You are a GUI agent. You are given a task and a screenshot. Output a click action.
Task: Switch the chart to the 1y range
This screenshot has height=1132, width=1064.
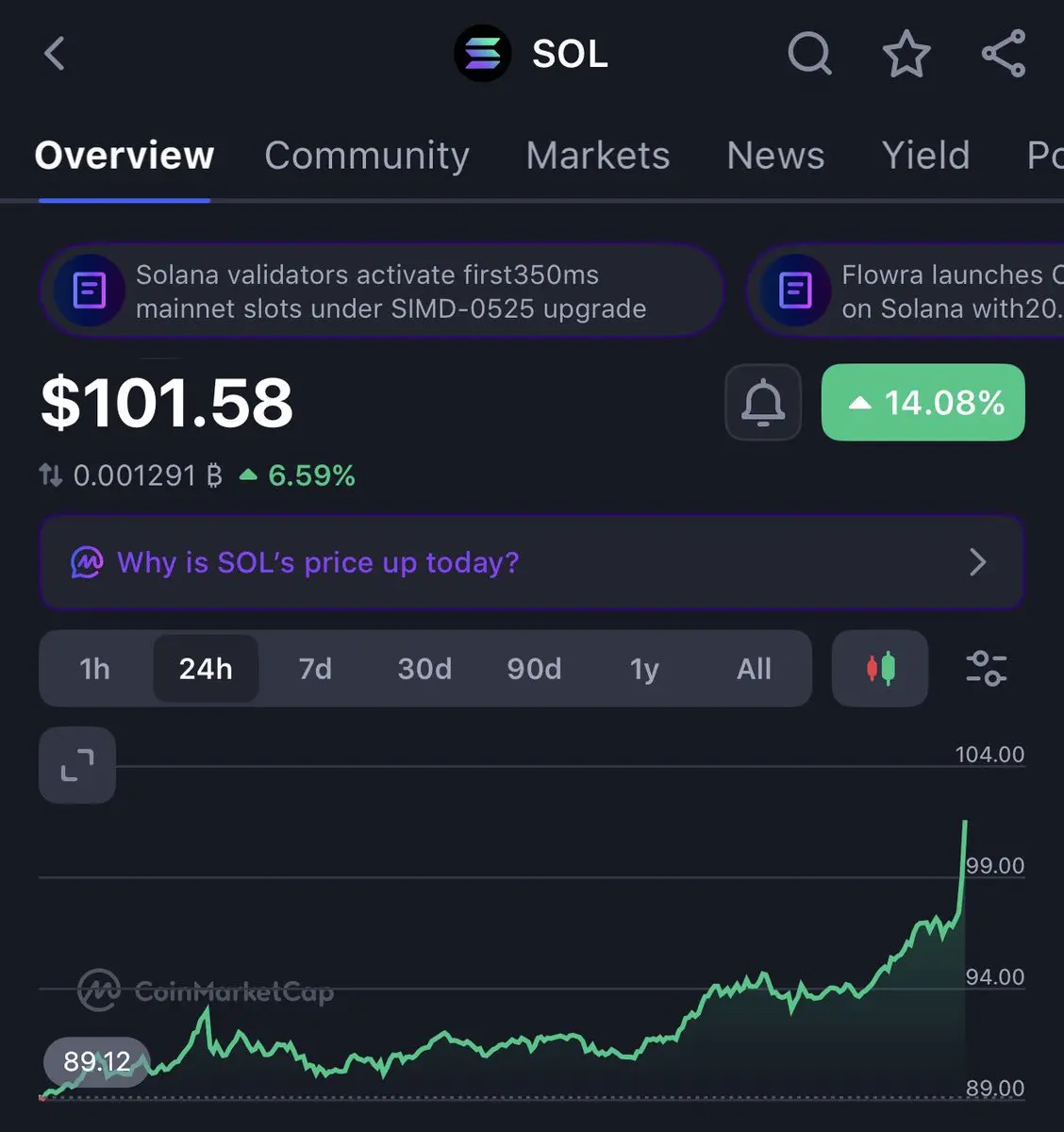(x=644, y=669)
